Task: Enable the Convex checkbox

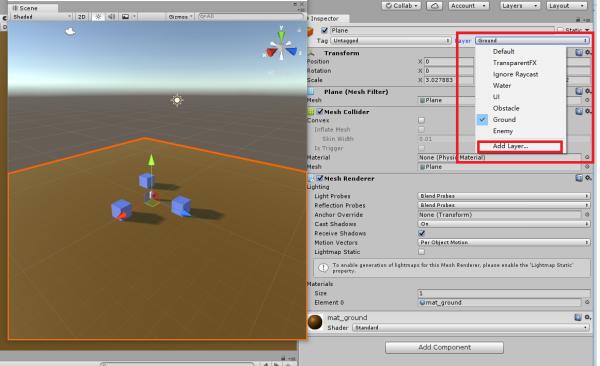Action: 421,120
